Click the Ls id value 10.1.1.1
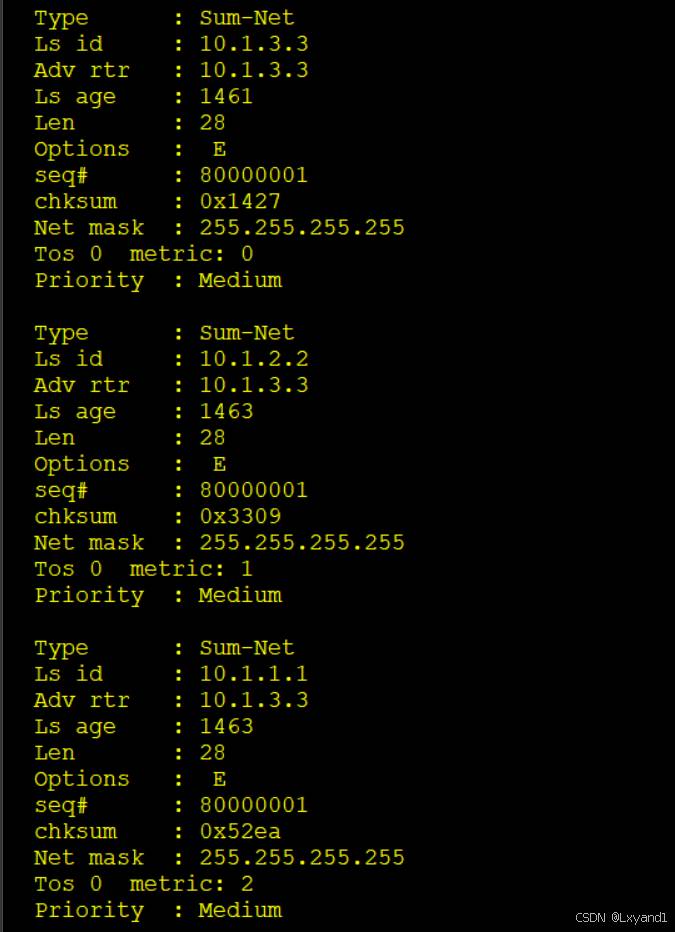The width and height of the screenshot is (675, 932). click(253, 674)
